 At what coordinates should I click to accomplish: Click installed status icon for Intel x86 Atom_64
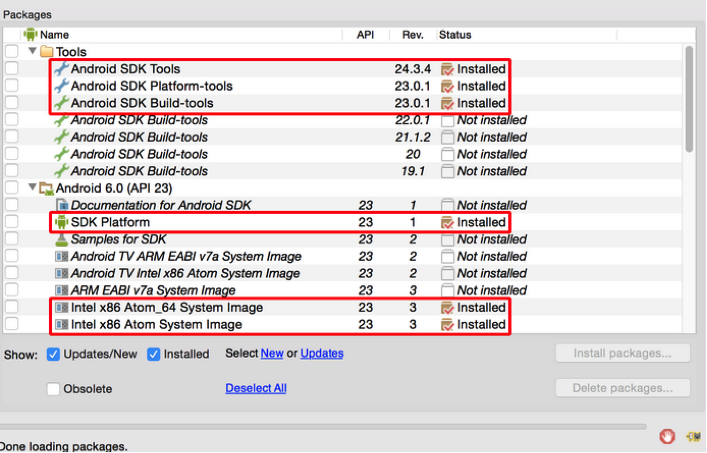tap(447, 308)
